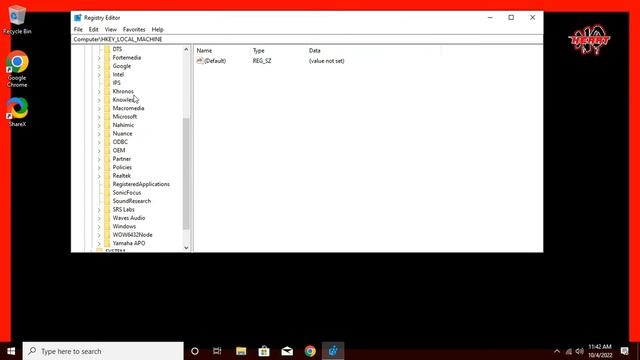Image resolution: width=640 pixels, height=360 pixels.
Task: Select the Khronos key folder icon
Action: tap(107, 91)
